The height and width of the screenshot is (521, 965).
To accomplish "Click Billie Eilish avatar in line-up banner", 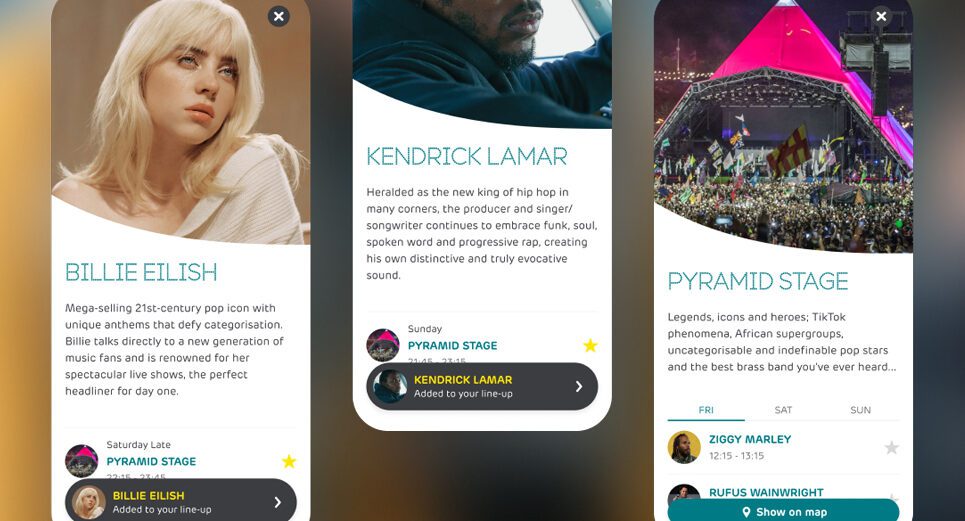I will tap(89, 503).
